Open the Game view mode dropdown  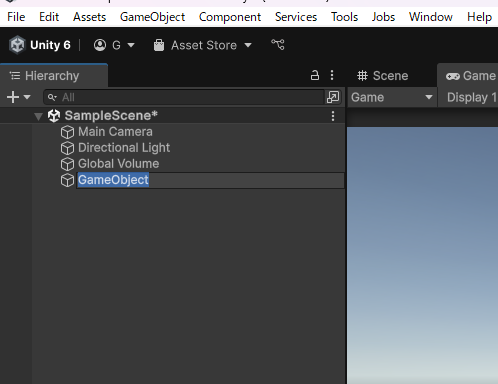tap(392, 97)
